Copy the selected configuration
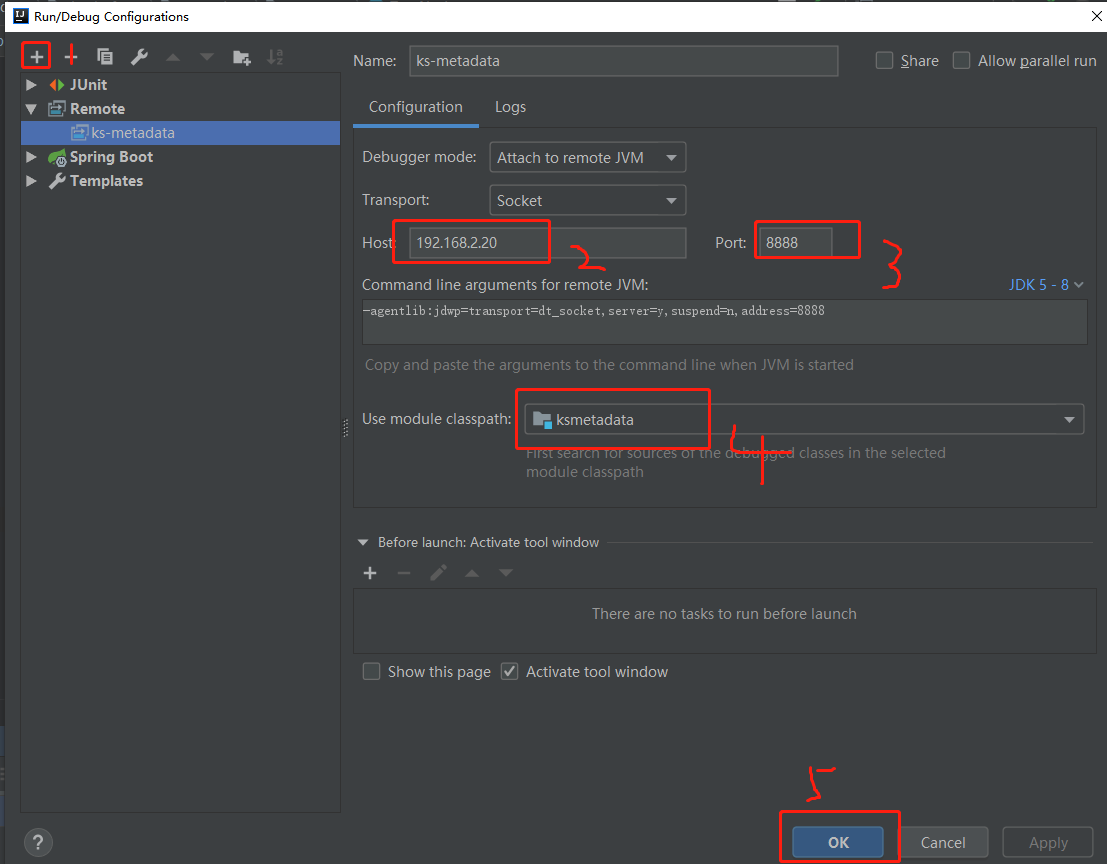The width and height of the screenshot is (1107, 864). tap(104, 56)
